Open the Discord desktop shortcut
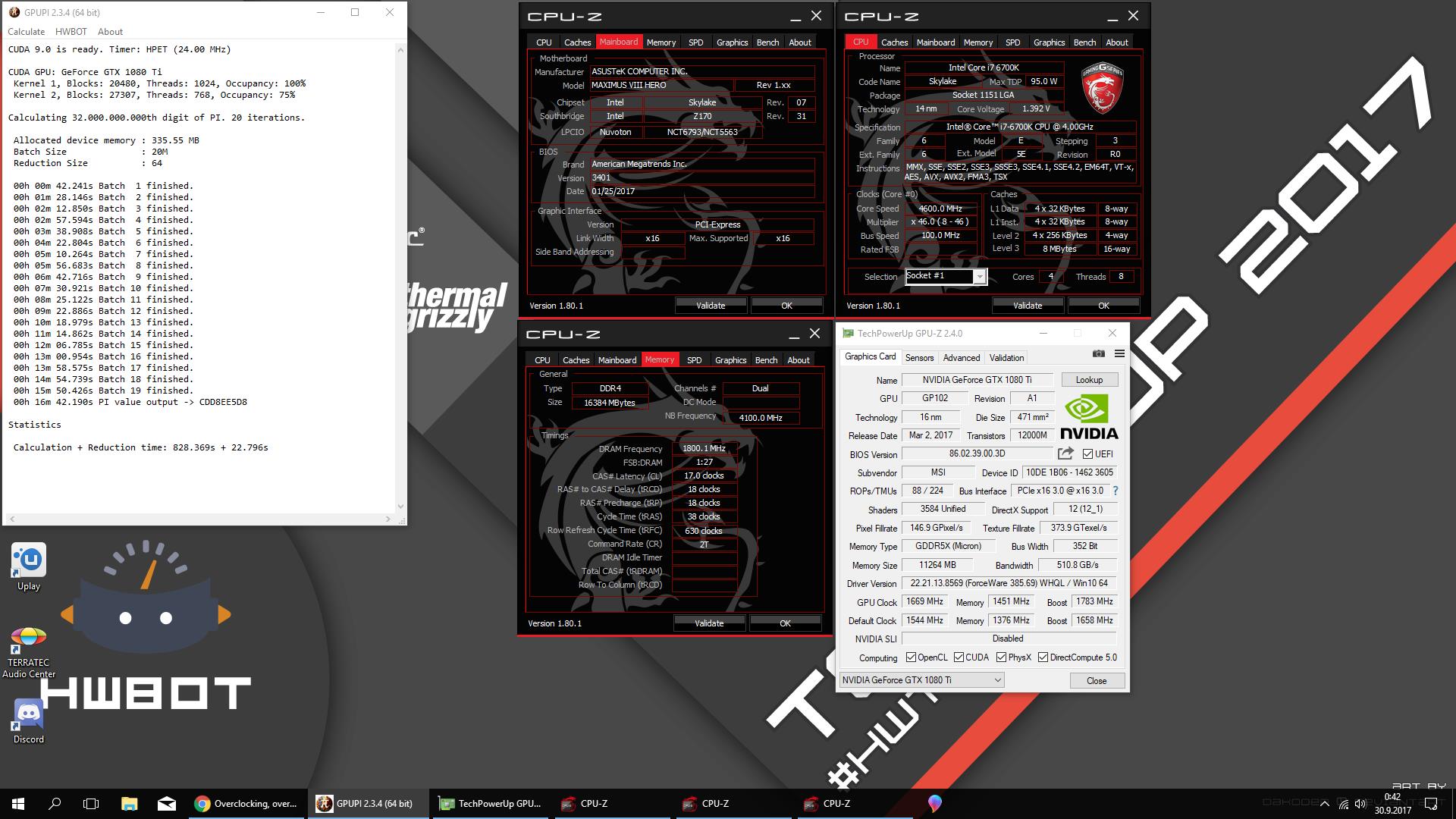 point(29,721)
